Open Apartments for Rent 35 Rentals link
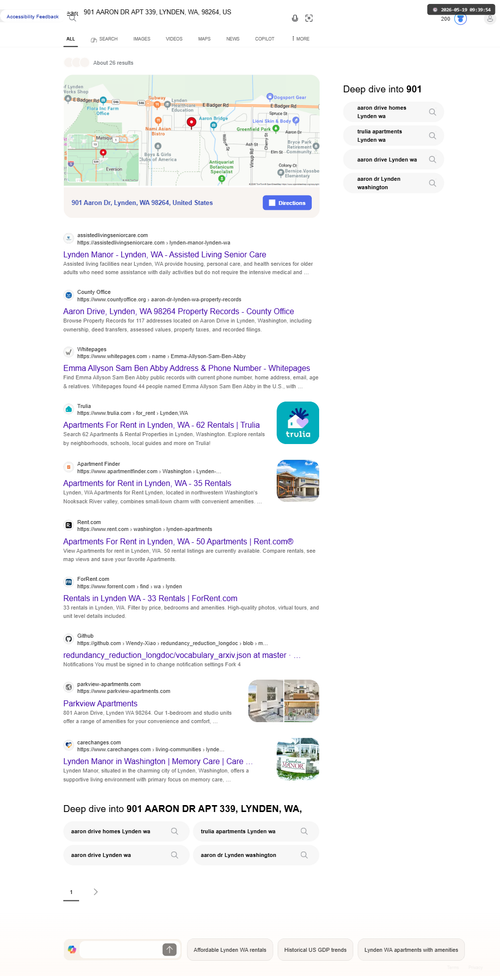The image size is (500, 976). (x=147, y=483)
